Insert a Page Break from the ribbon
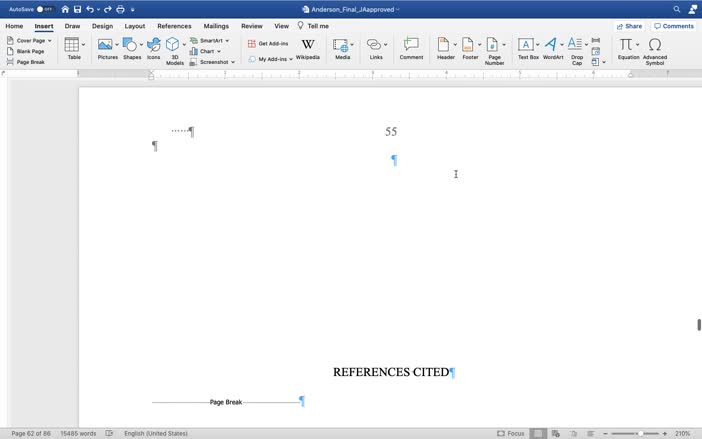The height and width of the screenshot is (439, 702). point(26,62)
